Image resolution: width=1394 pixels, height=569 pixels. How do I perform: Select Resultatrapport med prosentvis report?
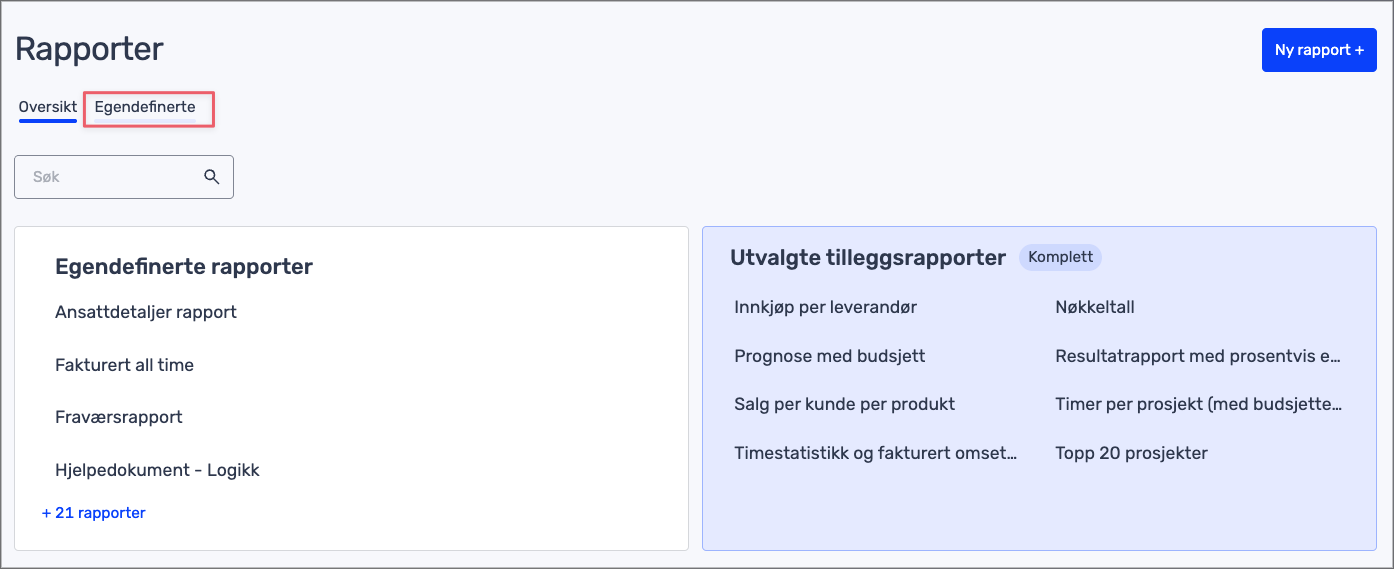point(1198,356)
